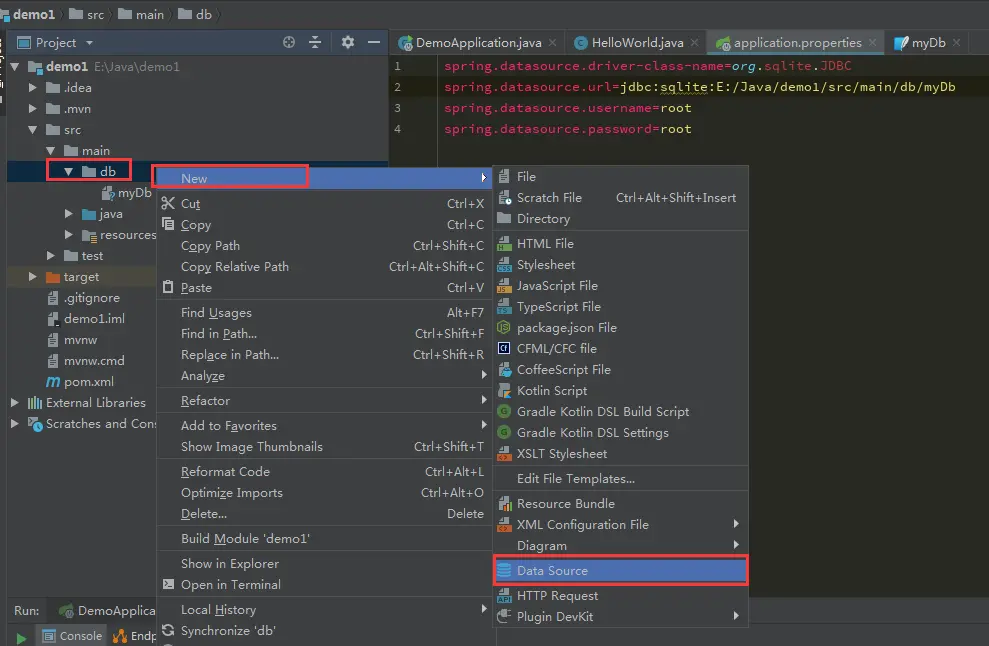Viewport: 989px width, 646px height.
Task: Open XML Configuration File submenu
Action: 621,524
